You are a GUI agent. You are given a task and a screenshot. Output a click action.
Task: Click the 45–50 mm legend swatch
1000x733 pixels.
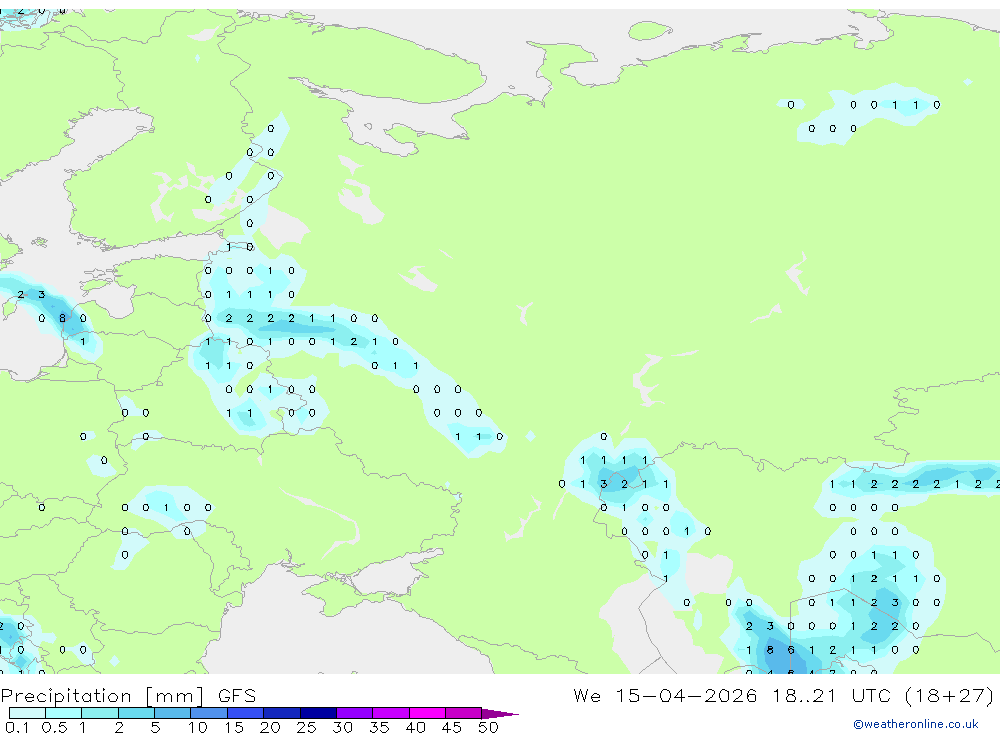pyautogui.click(x=464, y=713)
